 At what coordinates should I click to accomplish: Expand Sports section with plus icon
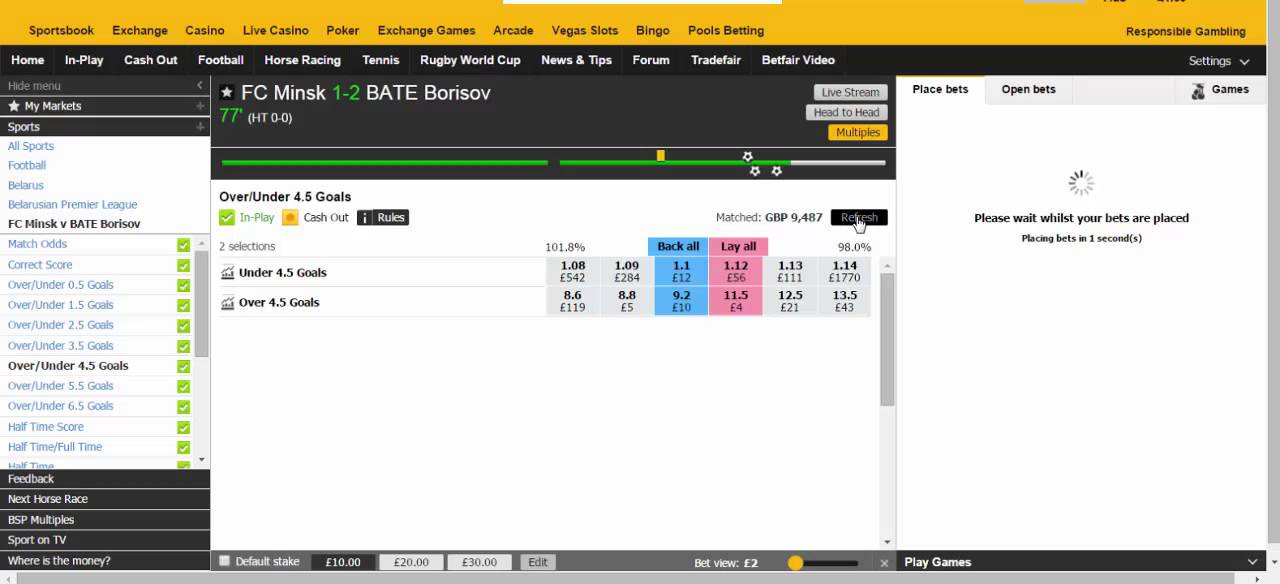pyautogui.click(x=200, y=127)
